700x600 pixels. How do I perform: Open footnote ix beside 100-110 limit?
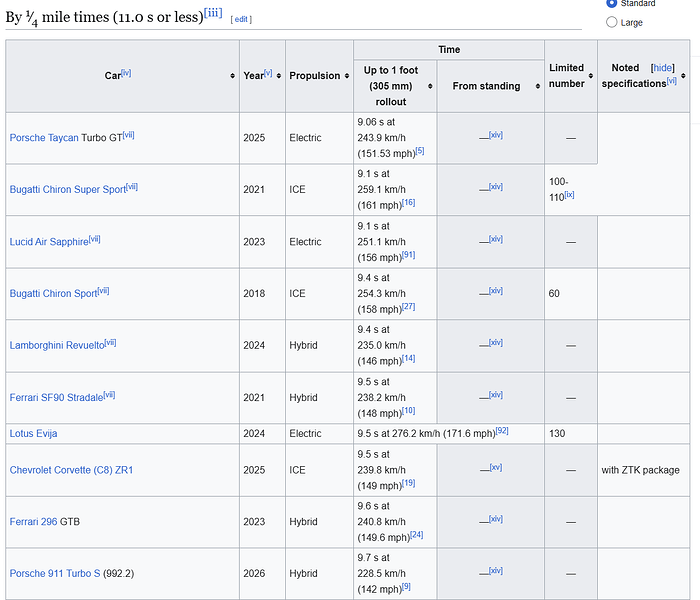(569, 195)
